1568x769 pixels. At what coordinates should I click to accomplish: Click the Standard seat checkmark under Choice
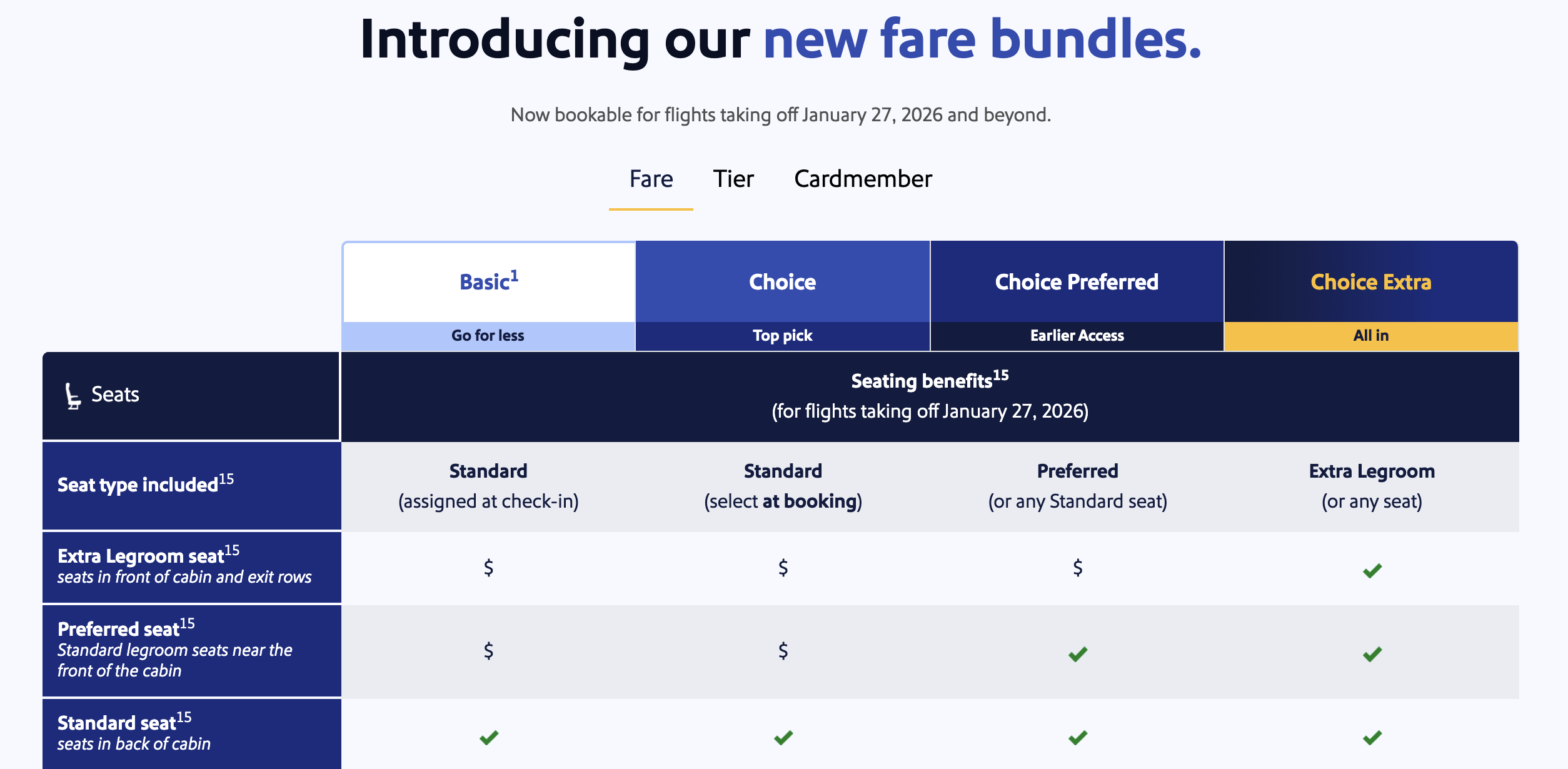click(x=783, y=738)
